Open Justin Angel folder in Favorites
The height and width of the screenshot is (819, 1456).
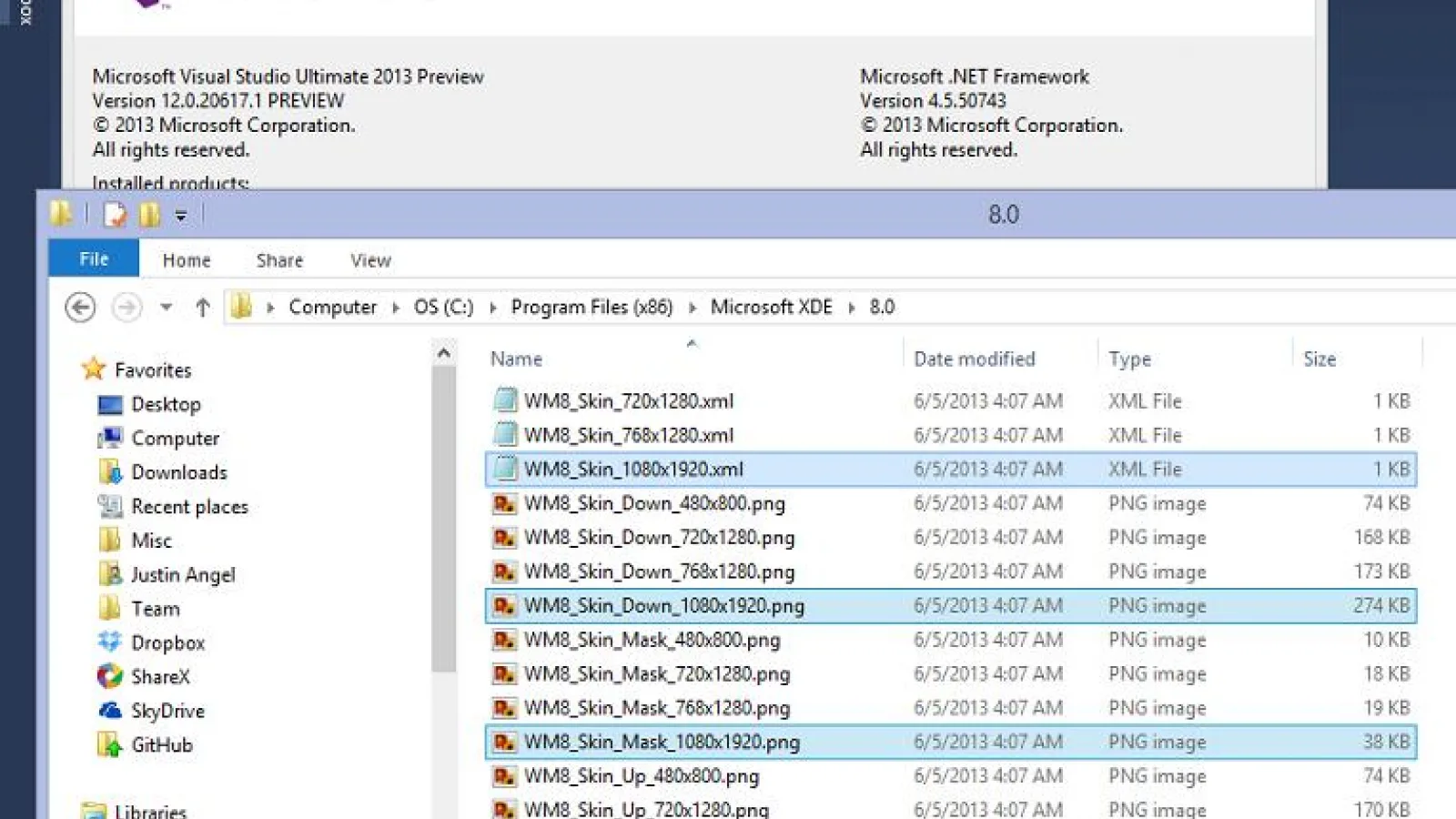pos(183,575)
